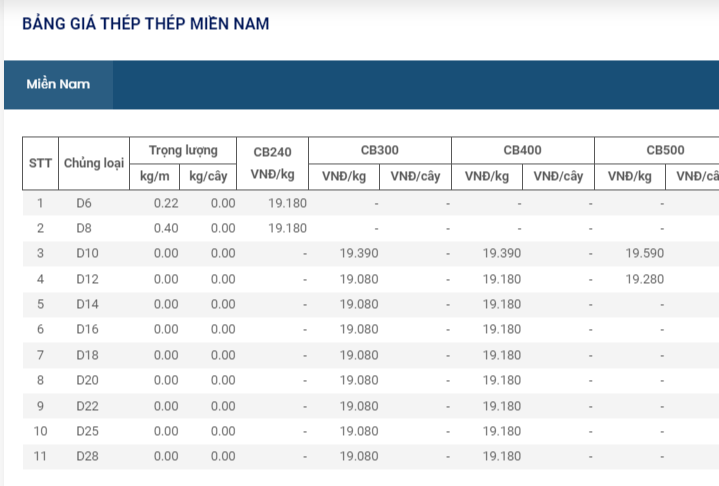Click the 19.280 price in row D12

[644, 279]
